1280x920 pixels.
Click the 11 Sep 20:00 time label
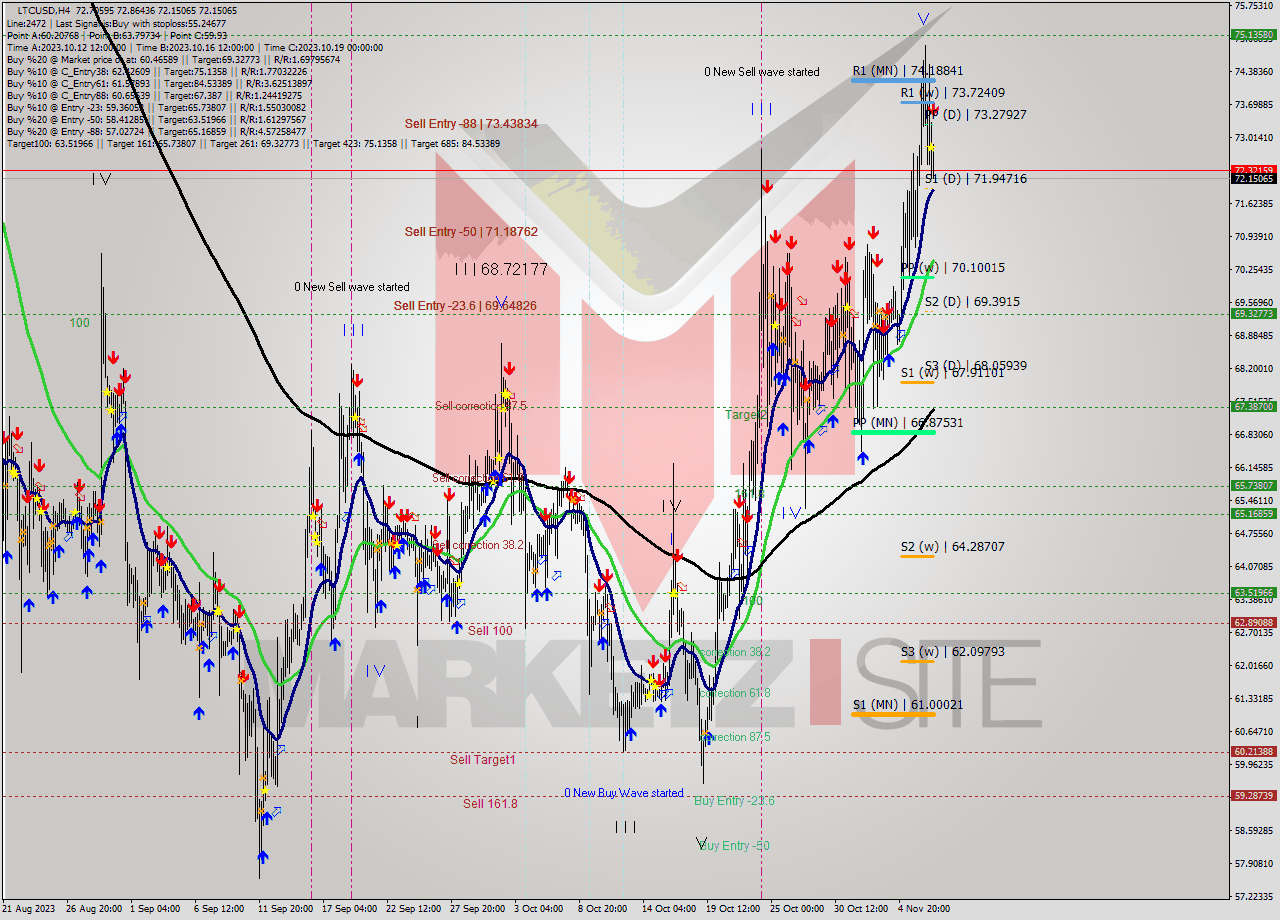(x=285, y=909)
